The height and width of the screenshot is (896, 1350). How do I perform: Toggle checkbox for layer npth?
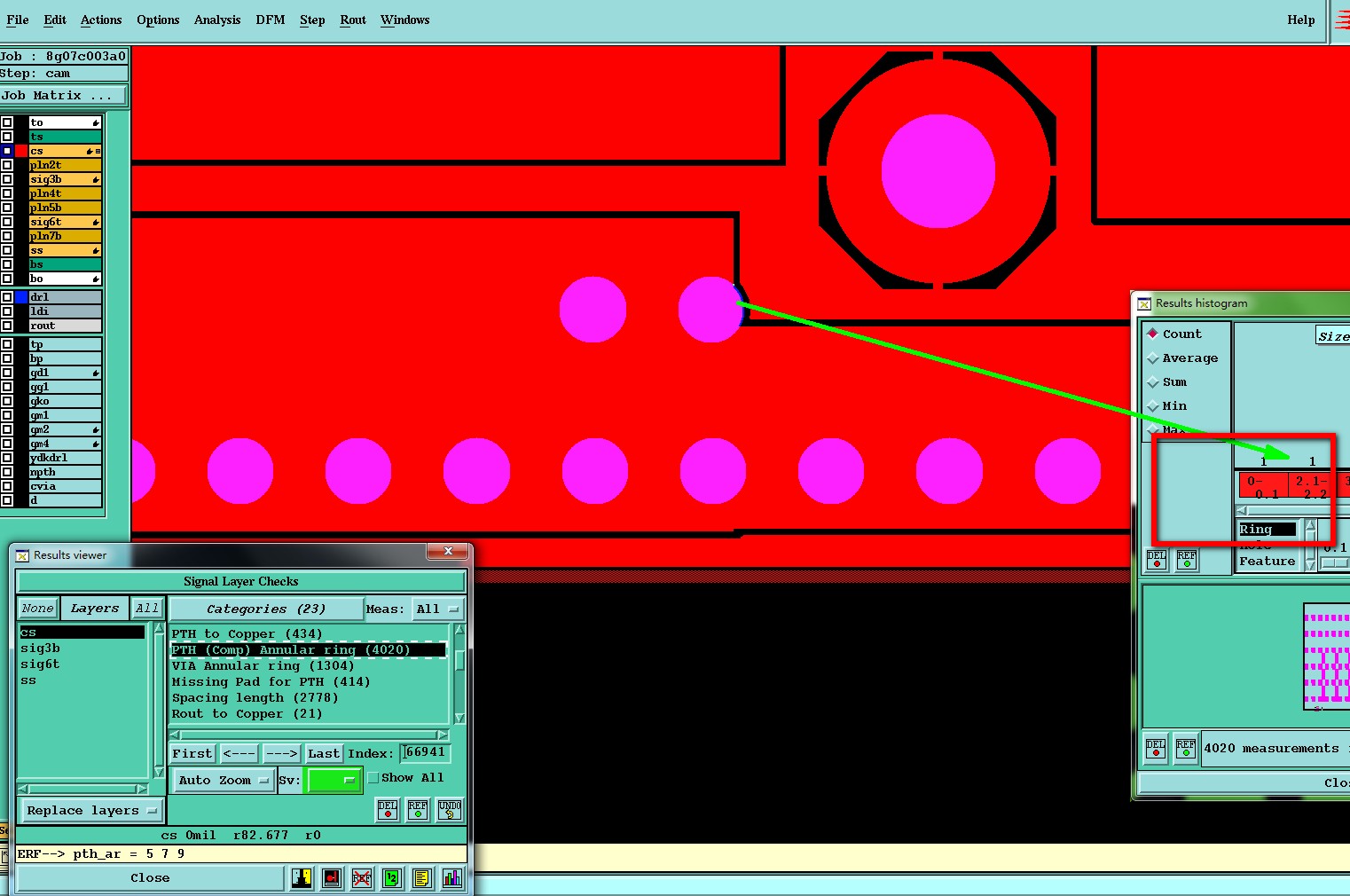coord(7,472)
